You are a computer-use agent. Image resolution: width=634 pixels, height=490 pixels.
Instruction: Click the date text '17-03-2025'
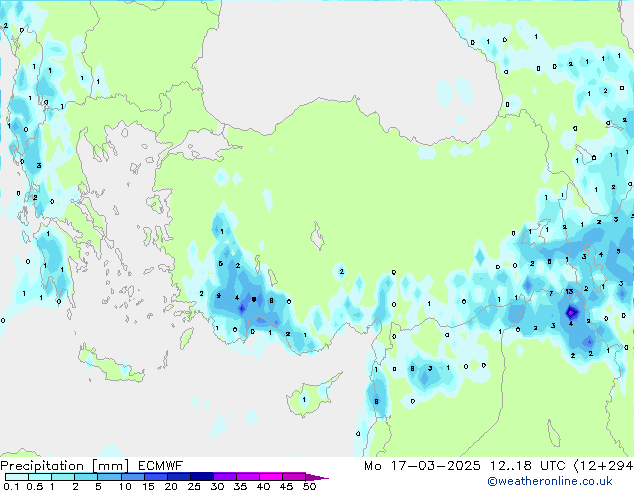click(x=435, y=466)
